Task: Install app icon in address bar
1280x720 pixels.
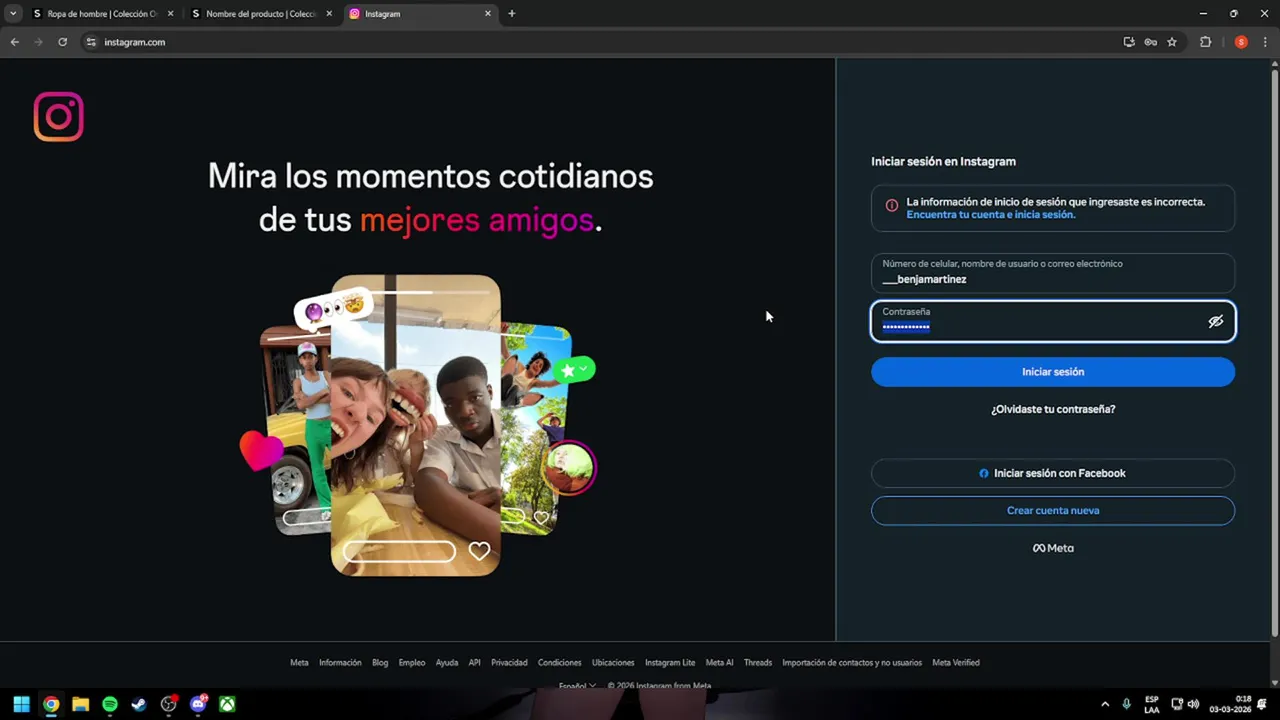Action: (x=1129, y=42)
